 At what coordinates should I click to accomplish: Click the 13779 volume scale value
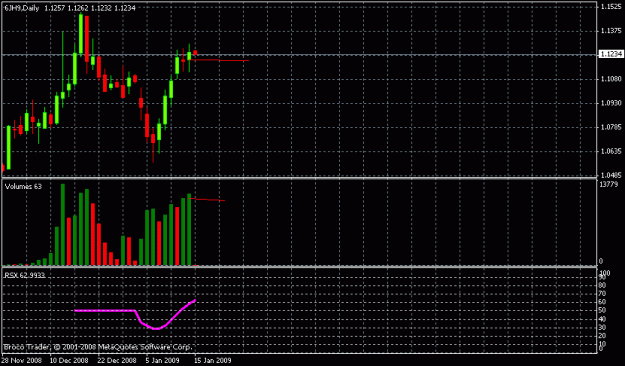tap(608, 185)
